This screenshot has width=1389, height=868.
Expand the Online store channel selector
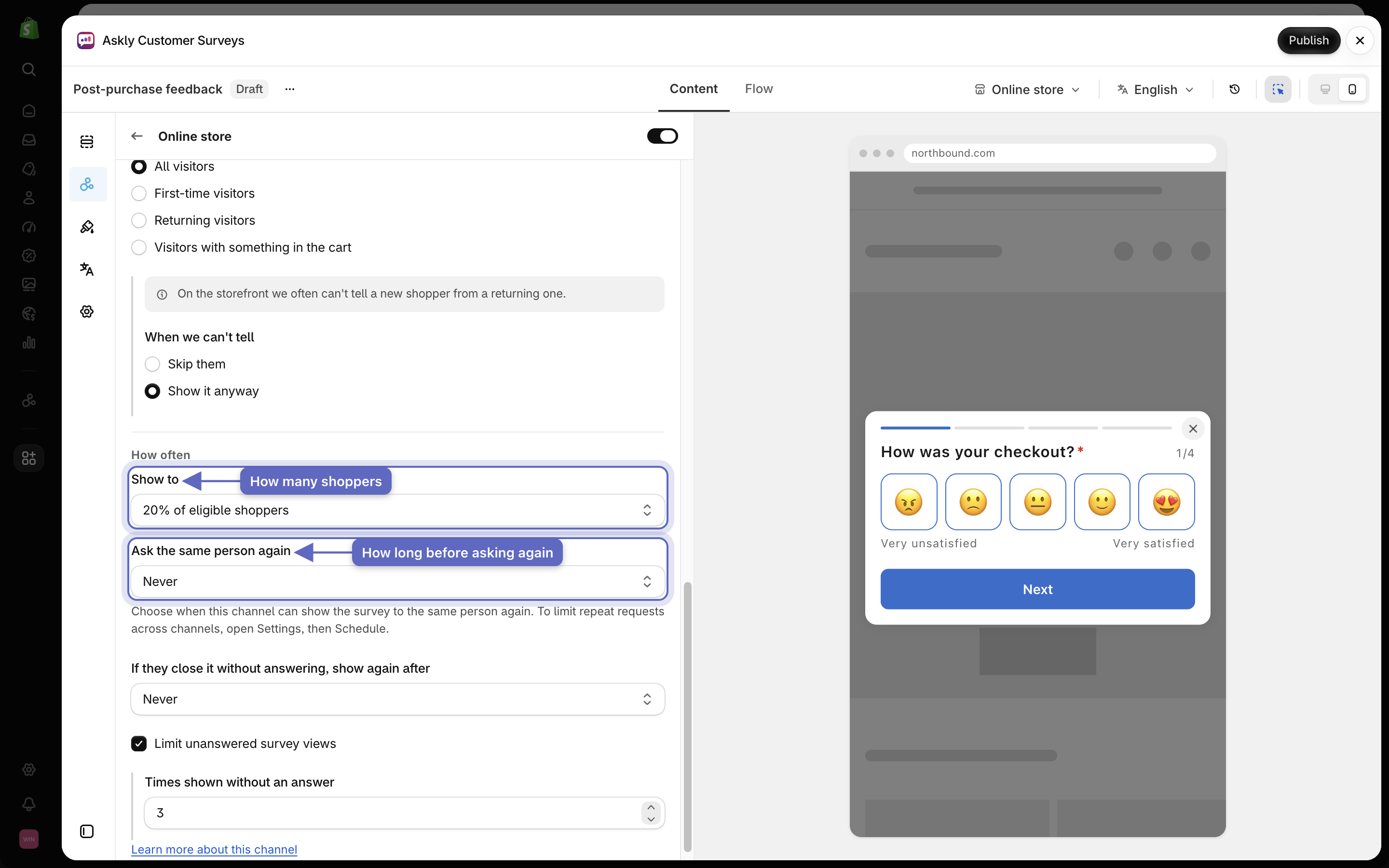pyautogui.click(x=1027, y=90)
